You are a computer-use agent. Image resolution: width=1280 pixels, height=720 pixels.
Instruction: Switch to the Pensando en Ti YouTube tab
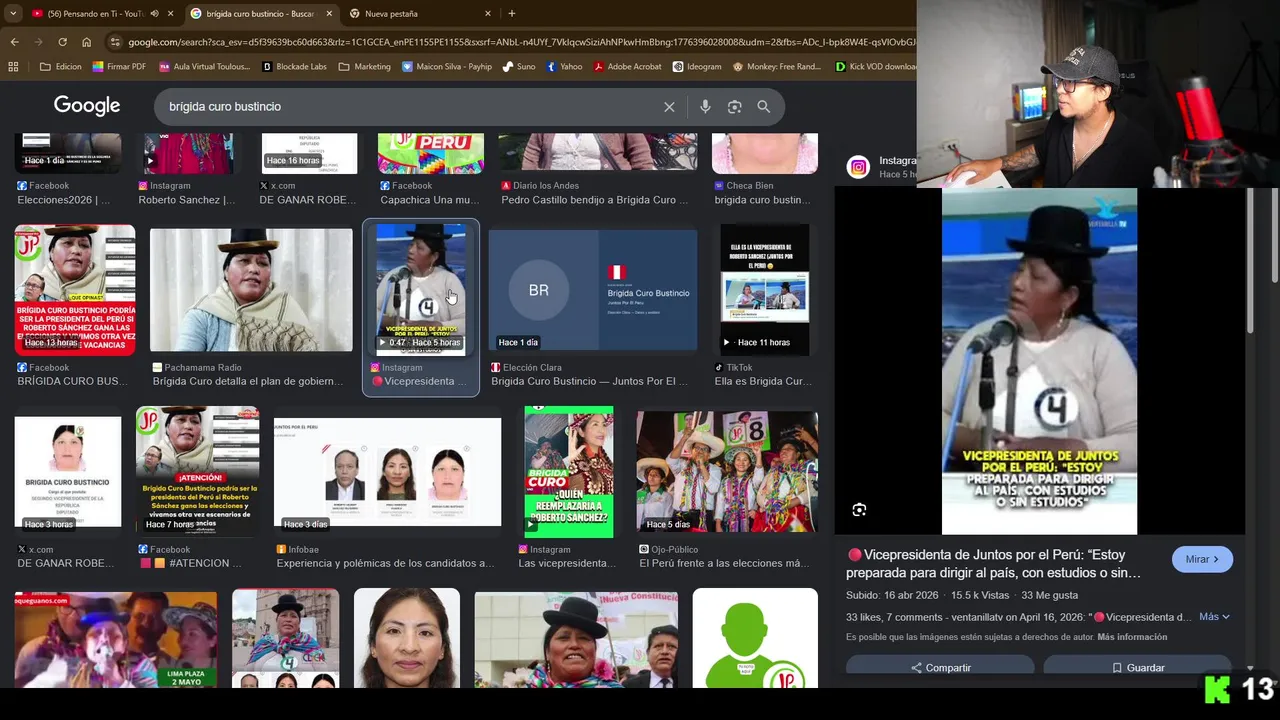tap(95, 13)
